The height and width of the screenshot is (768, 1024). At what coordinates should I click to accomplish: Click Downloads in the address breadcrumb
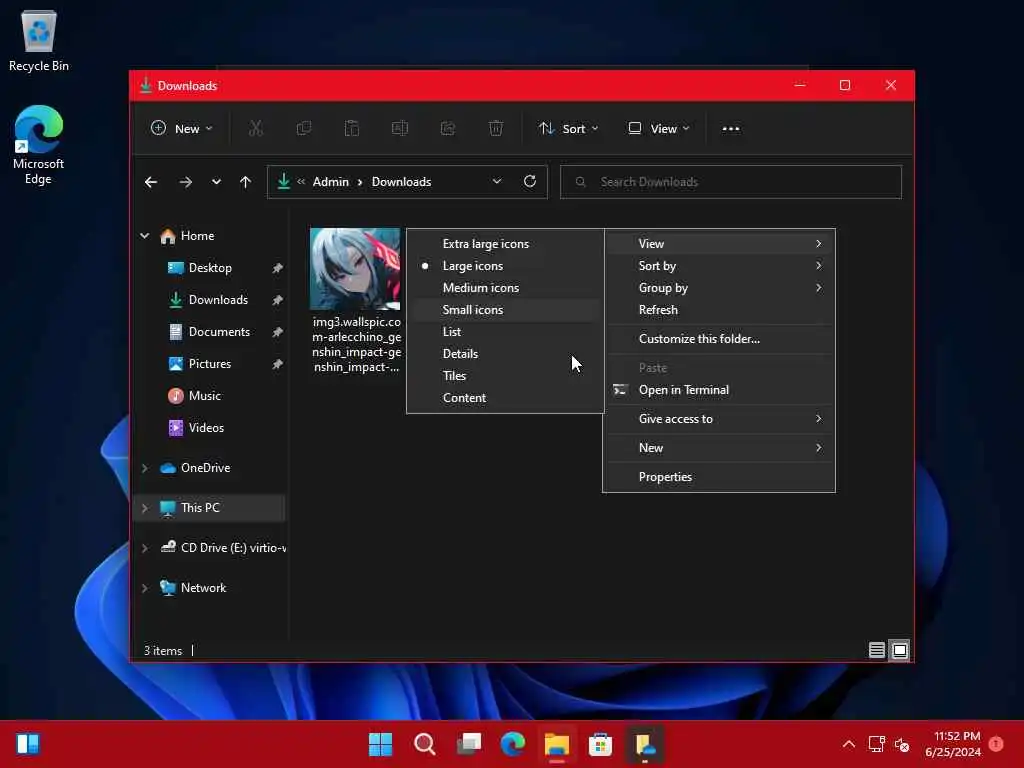tap(401, 182)
